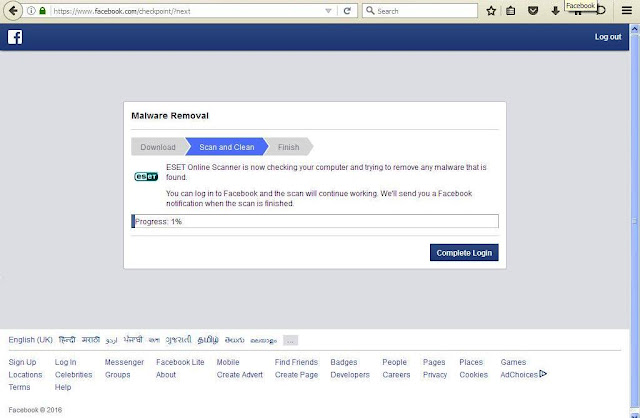Switch language to Punjabi
The height and width of the screenshot is (418, 640).
(133, 340)
